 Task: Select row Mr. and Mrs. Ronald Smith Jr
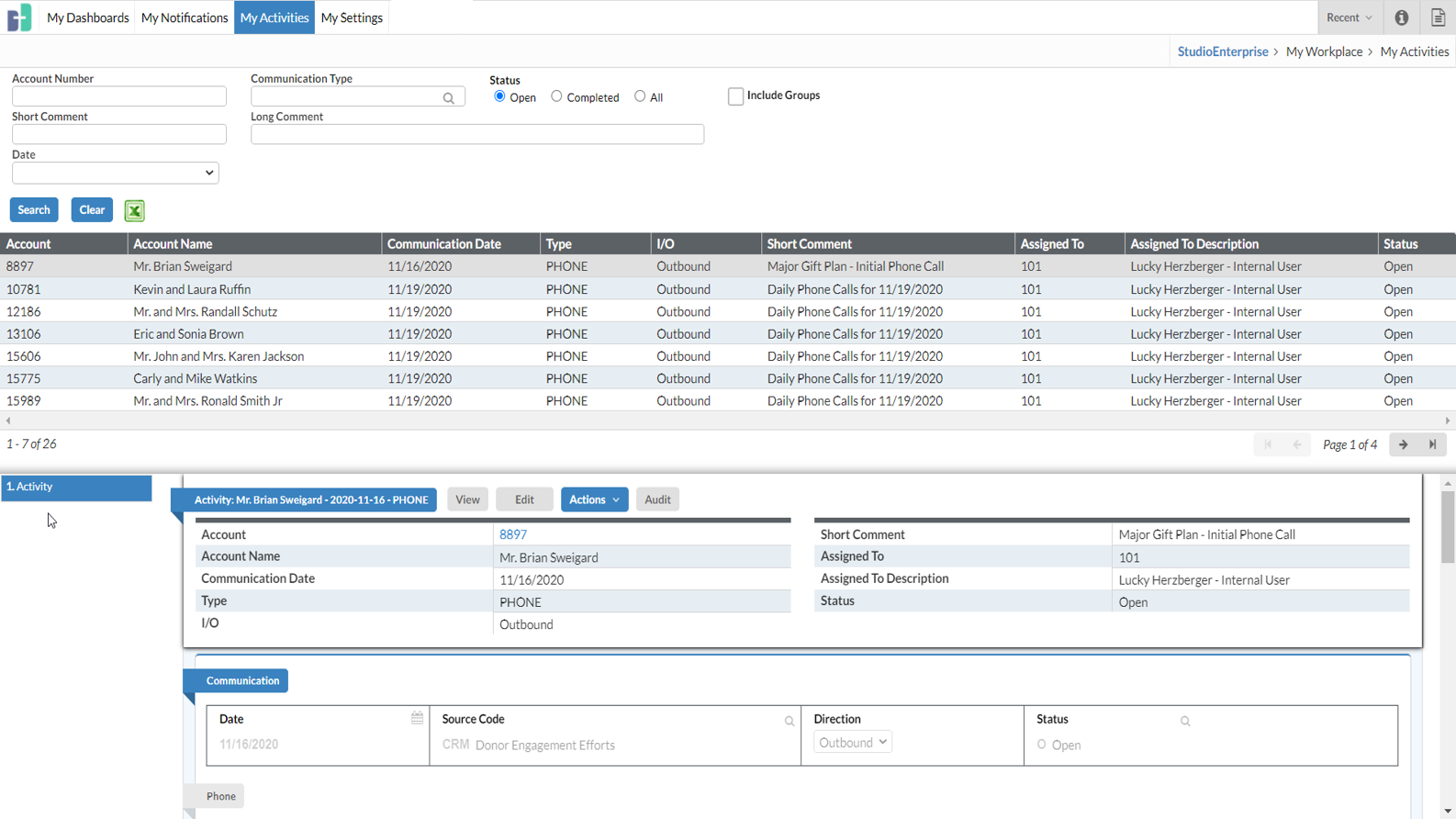[728, 401]
